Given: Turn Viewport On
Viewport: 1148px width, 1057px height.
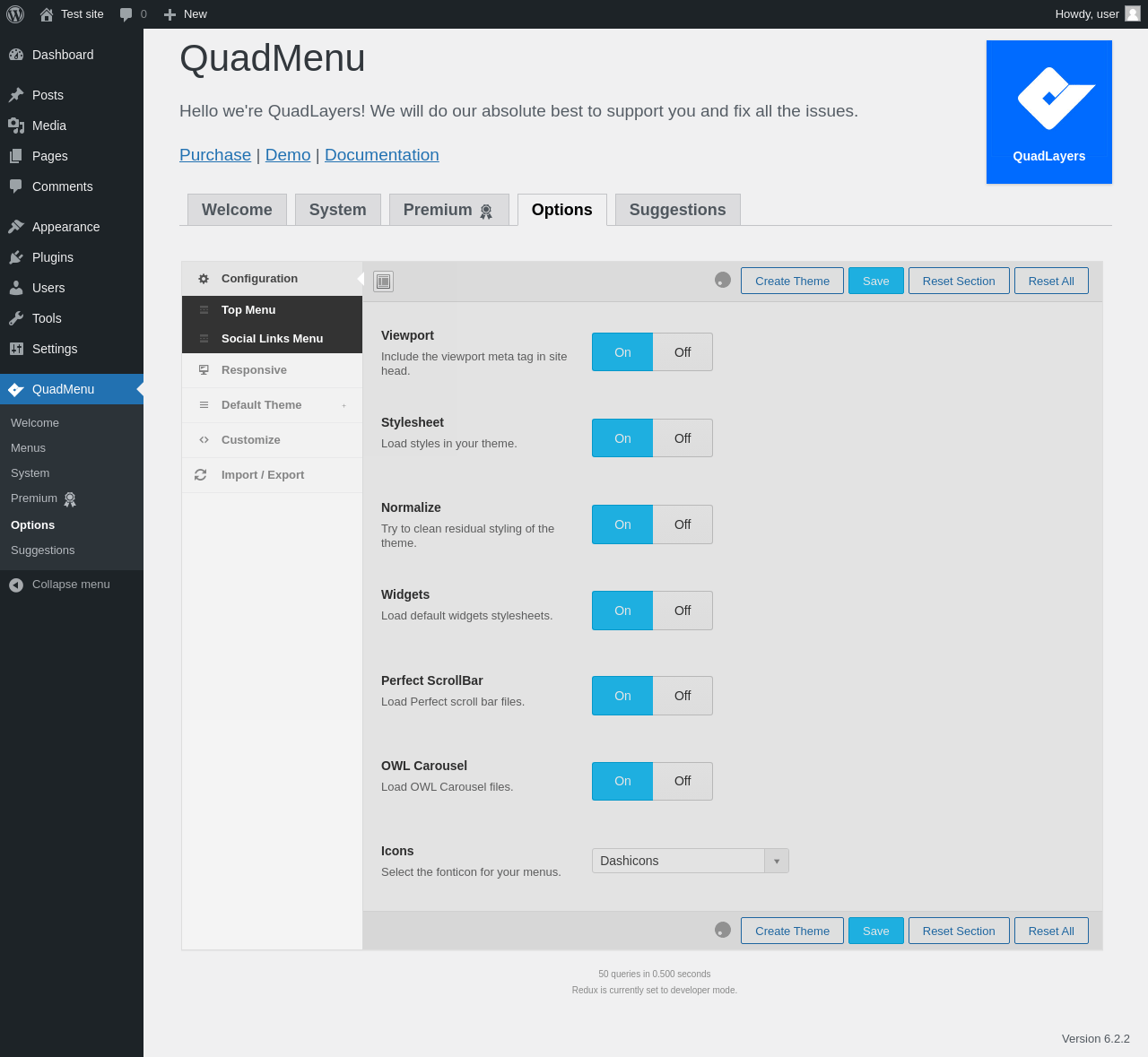Looking at the screenshot, I should (622, 352).
